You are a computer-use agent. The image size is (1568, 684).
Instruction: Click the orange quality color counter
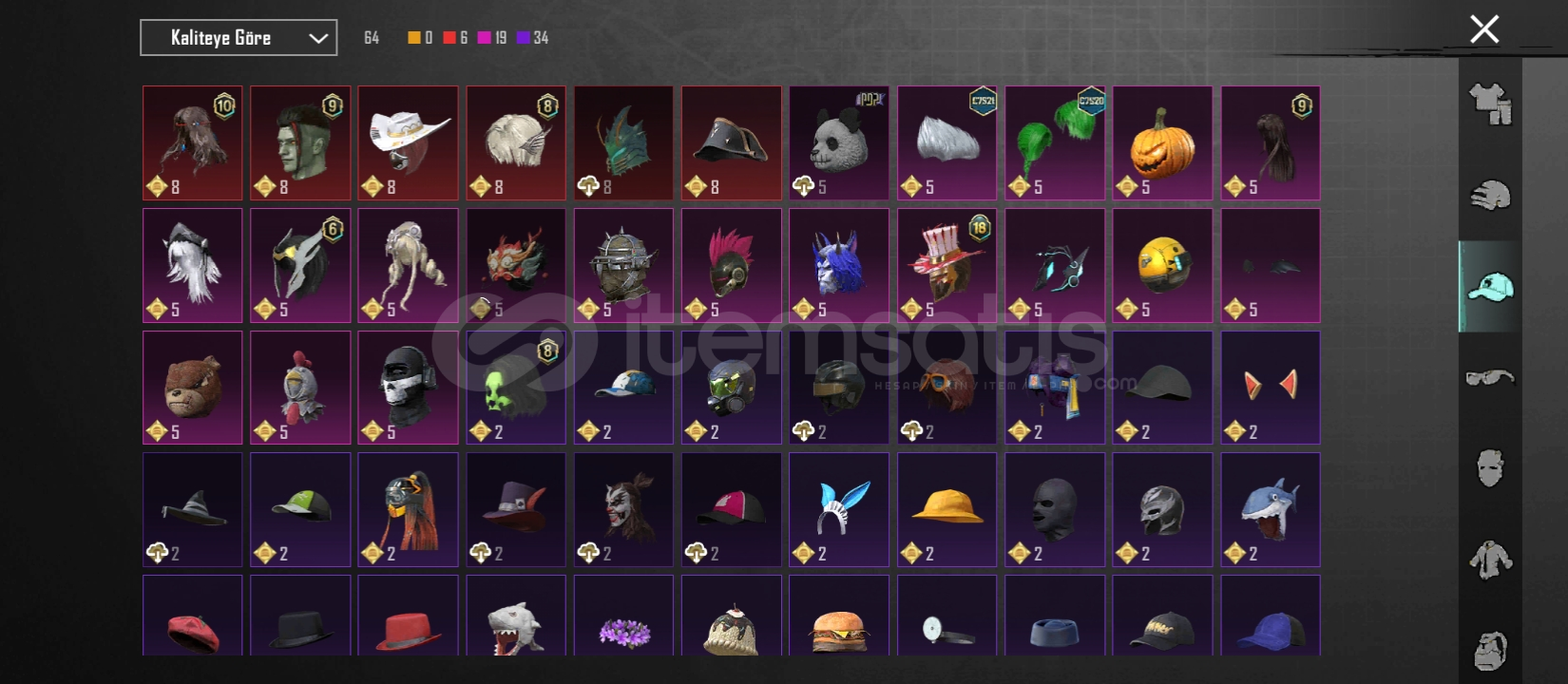coord(420,38)
